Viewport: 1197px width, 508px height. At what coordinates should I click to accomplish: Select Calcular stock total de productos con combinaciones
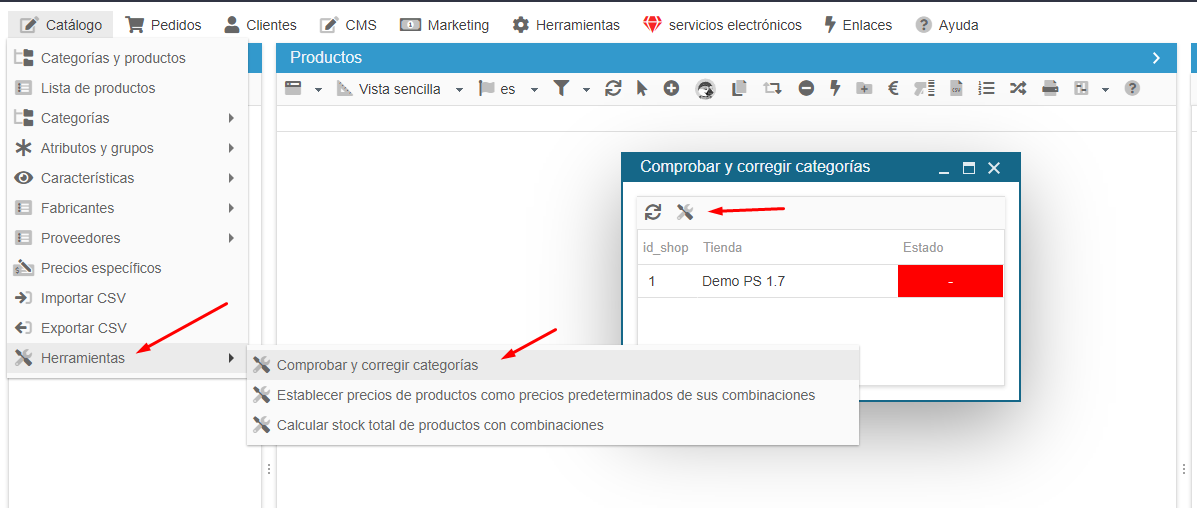click(x=440, y=425)
